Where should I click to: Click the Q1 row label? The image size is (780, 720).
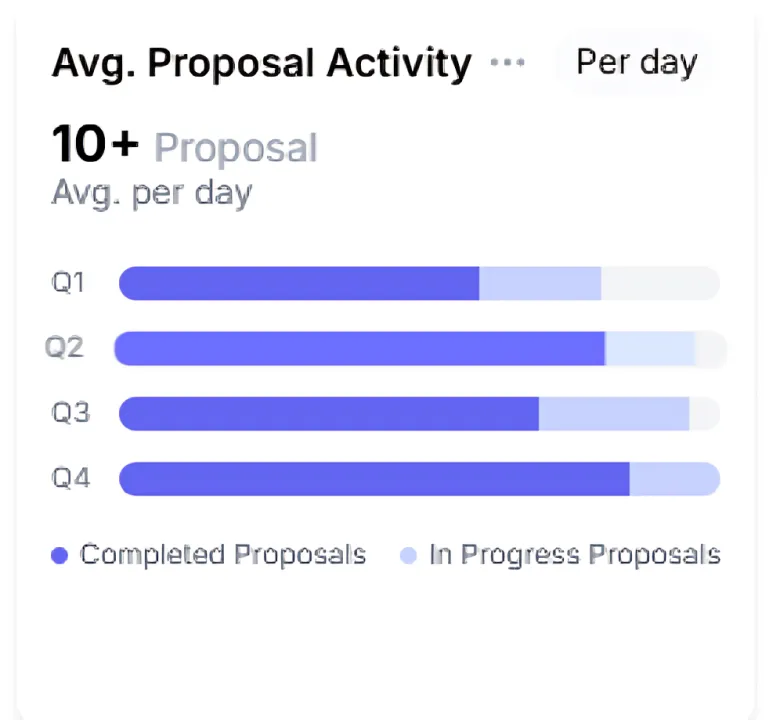tap(69, 283)
